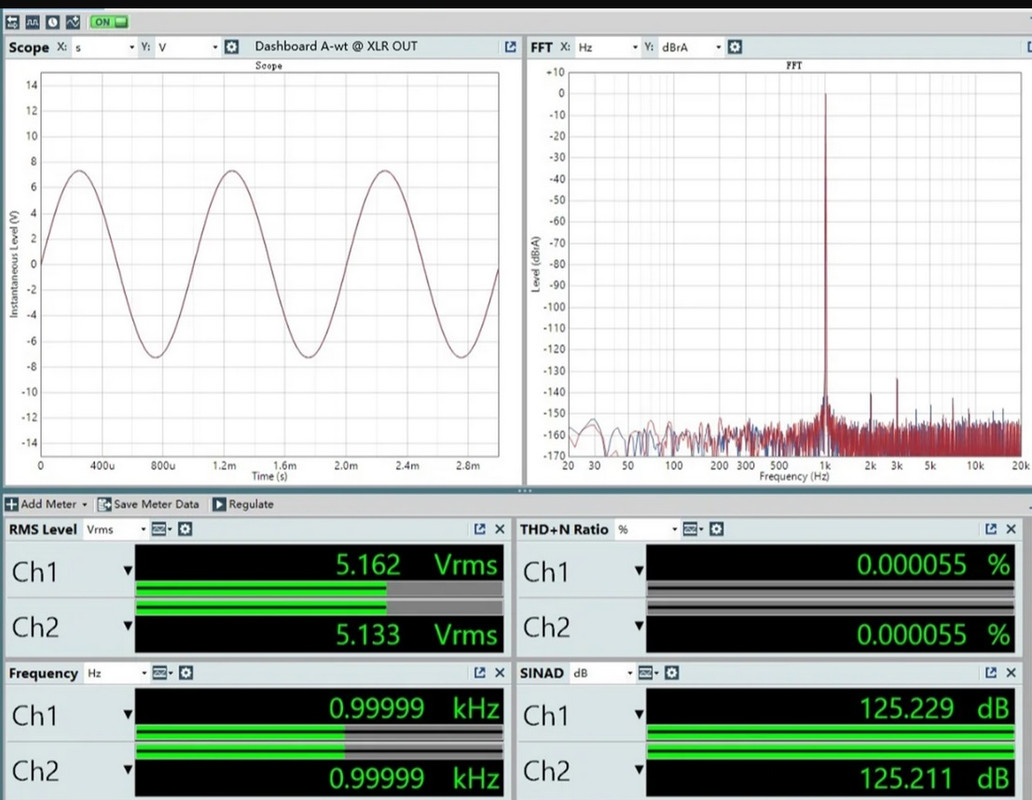The width and height of the screenshot is (1032, 800).
Task: Open the SINAD dB unit dropdown
Action: [x=602, y=673]
